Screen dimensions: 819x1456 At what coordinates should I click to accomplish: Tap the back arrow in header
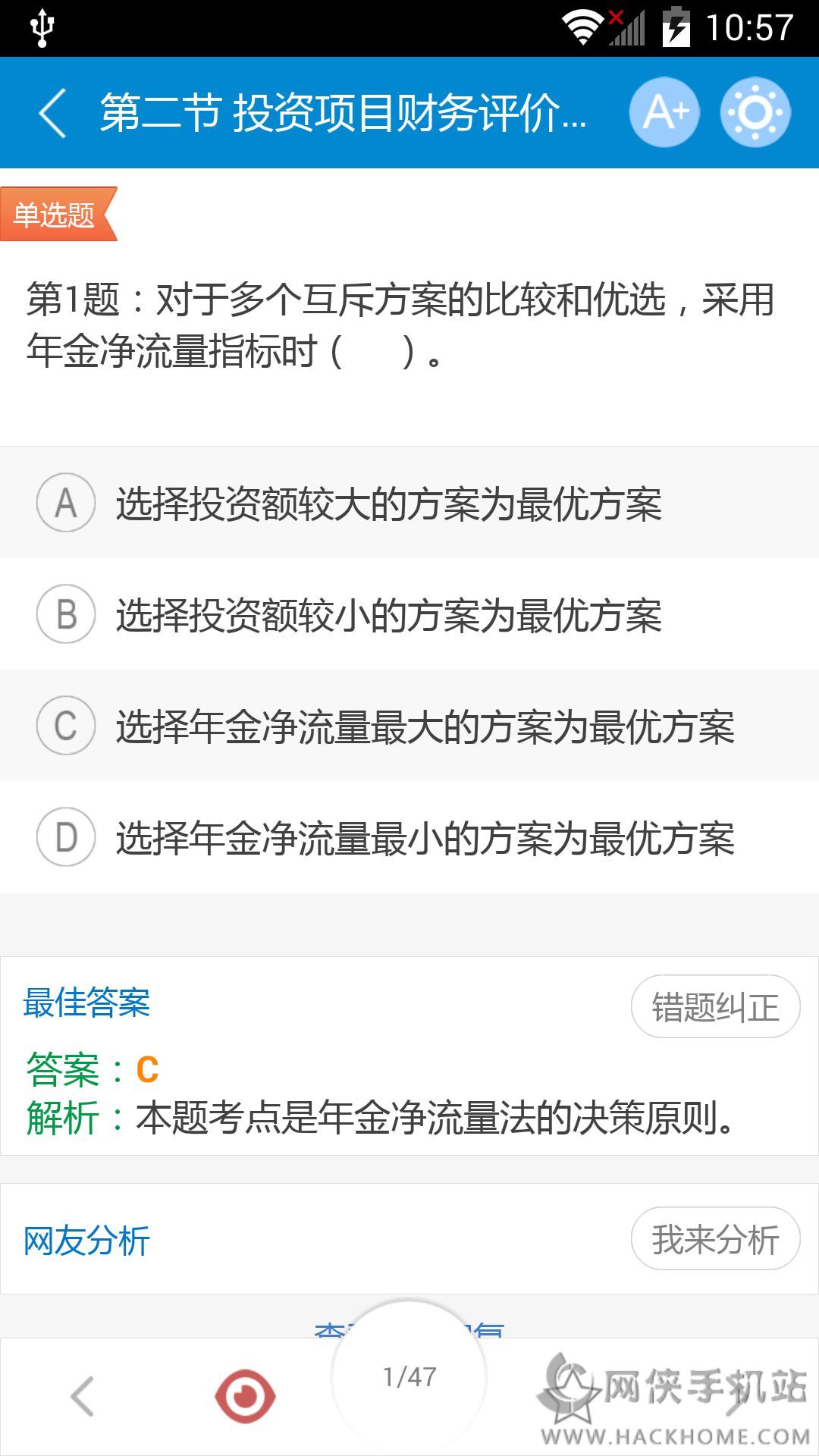click(x=53, y=113)
